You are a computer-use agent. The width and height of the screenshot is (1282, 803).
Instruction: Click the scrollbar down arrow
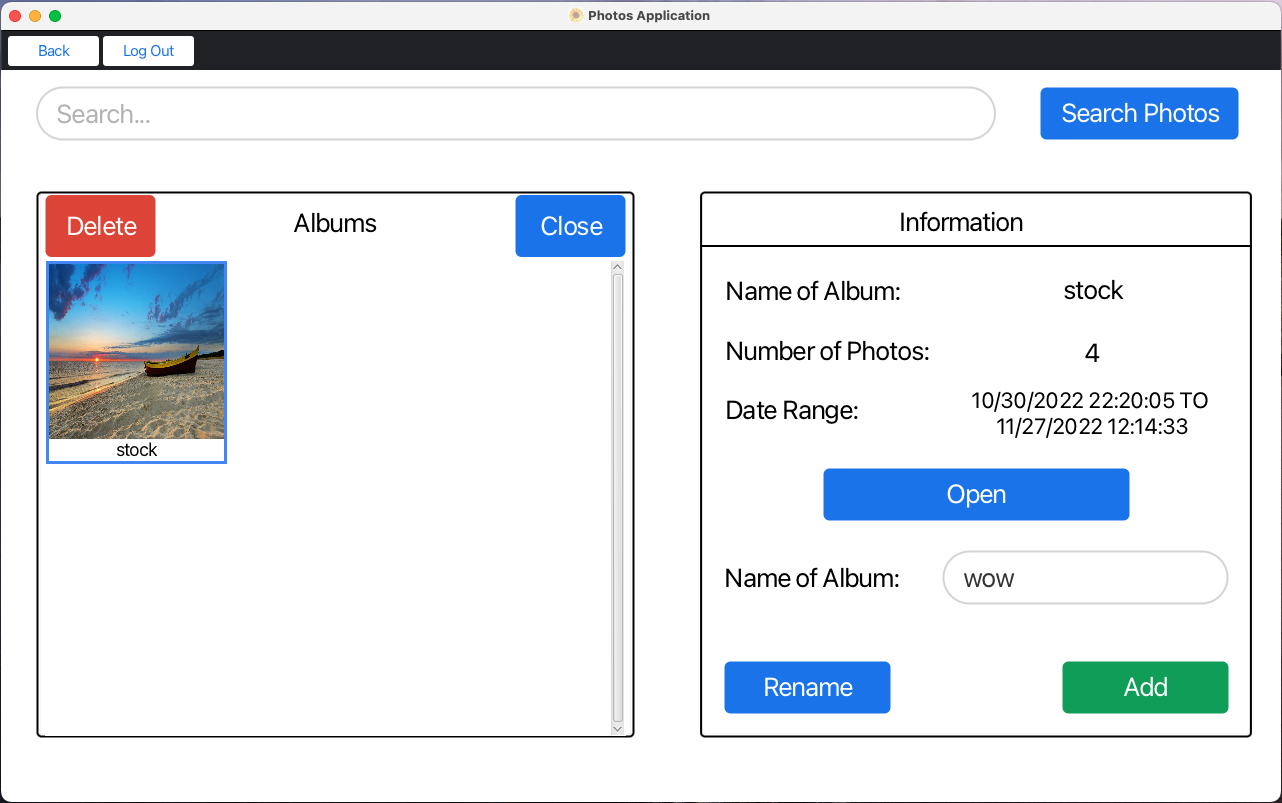coord(617,728)
